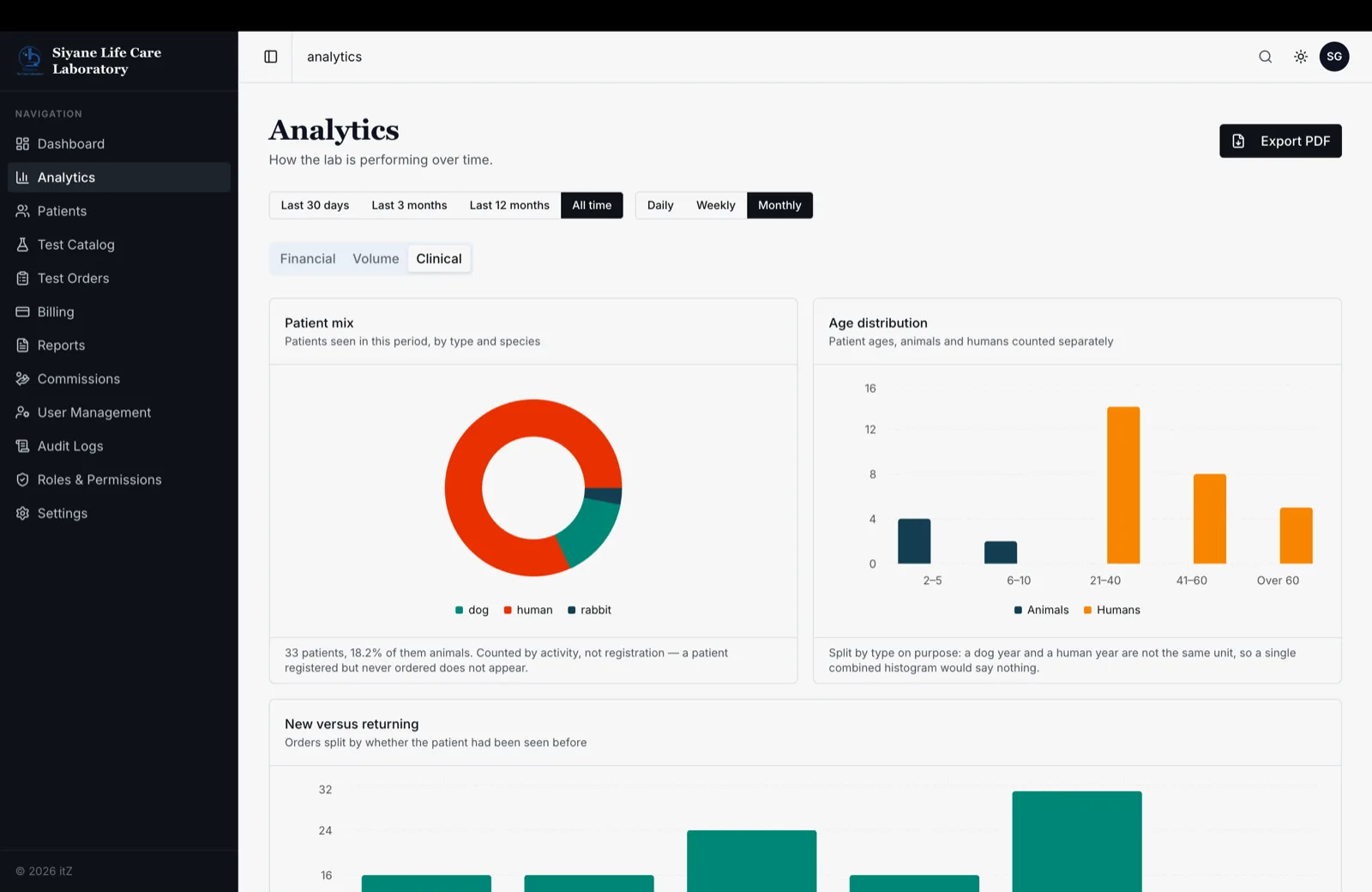Image resolution: width=1372 pixels, height=892 pixels.
Task: Click the Reports document icon
Action: pyautogui.click(x=23, y=345)
